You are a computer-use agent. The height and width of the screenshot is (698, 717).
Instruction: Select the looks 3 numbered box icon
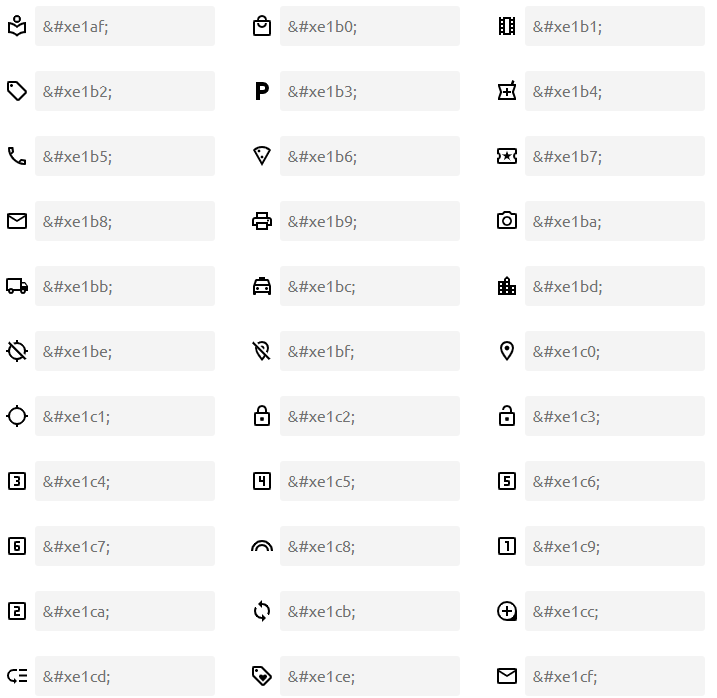(17, 481)
